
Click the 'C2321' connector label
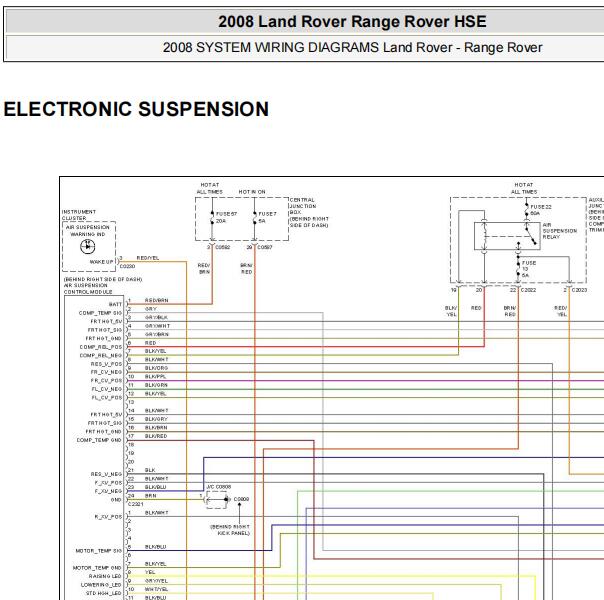[x=135, y=504]
